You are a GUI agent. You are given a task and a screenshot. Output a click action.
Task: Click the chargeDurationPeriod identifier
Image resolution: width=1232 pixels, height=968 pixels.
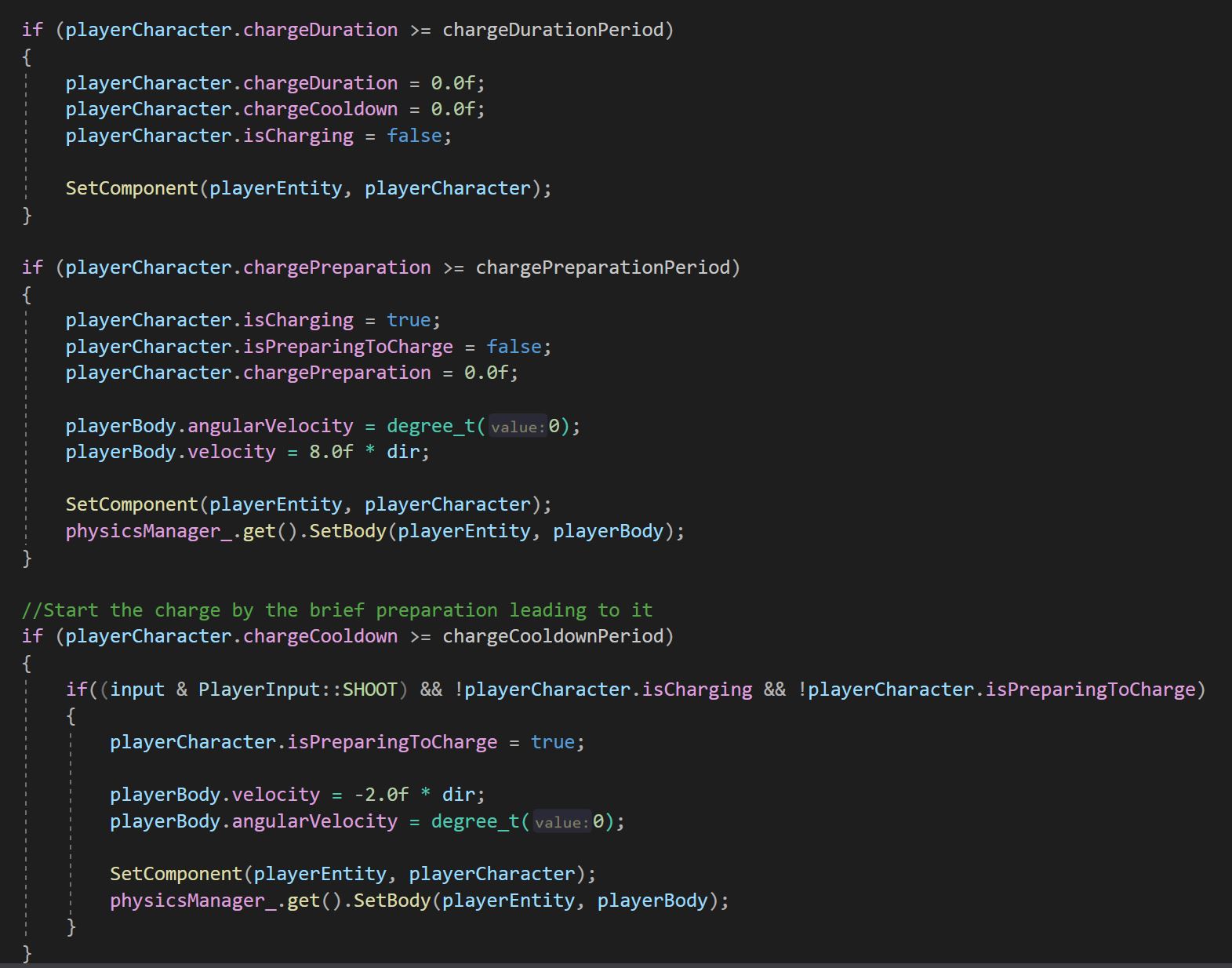click(x=554, y=30)
